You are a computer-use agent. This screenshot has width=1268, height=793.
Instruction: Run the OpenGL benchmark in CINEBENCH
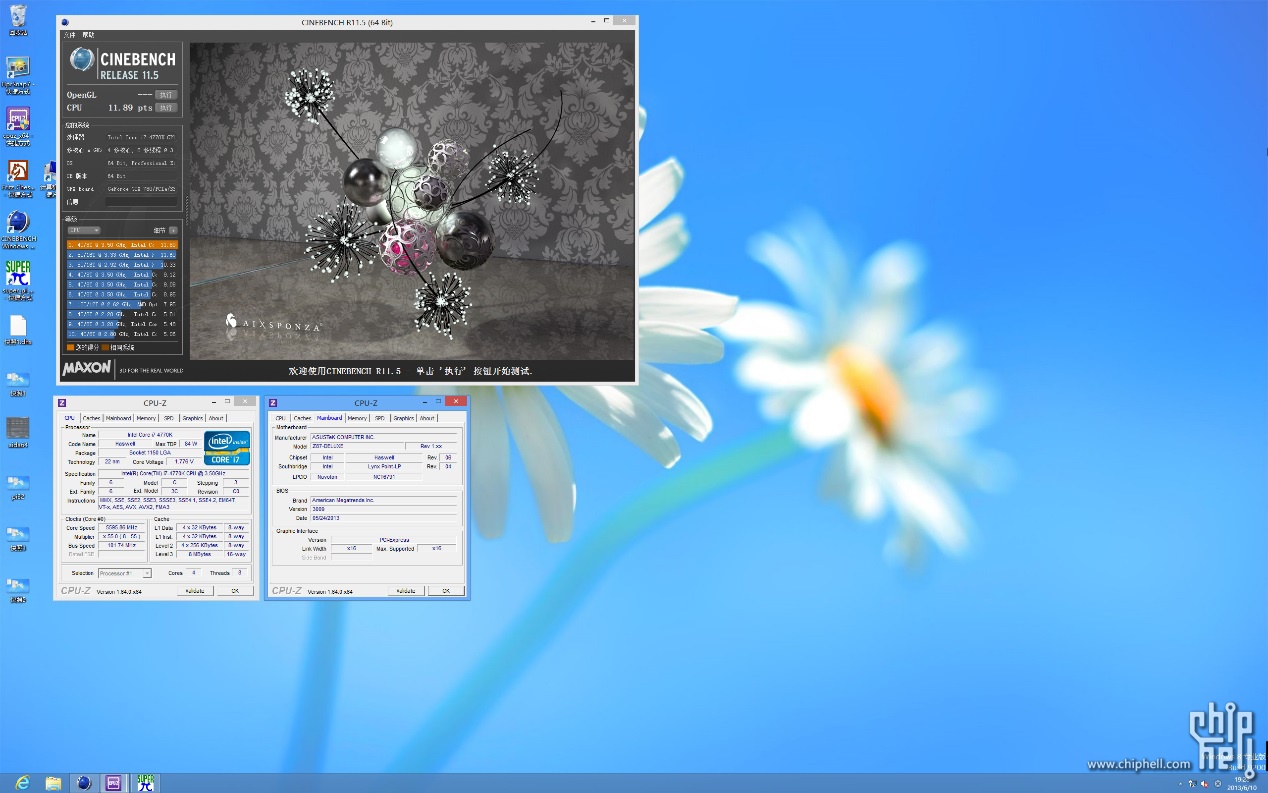(x=166, y=94)
